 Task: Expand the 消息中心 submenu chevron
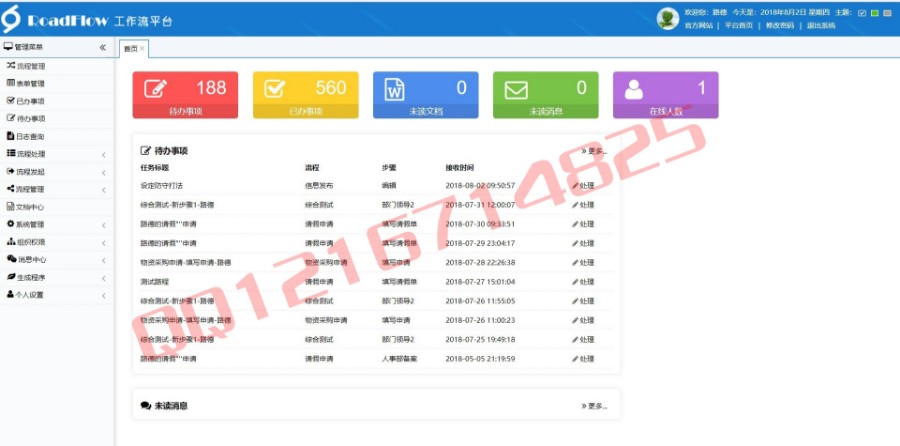[104, 261]
